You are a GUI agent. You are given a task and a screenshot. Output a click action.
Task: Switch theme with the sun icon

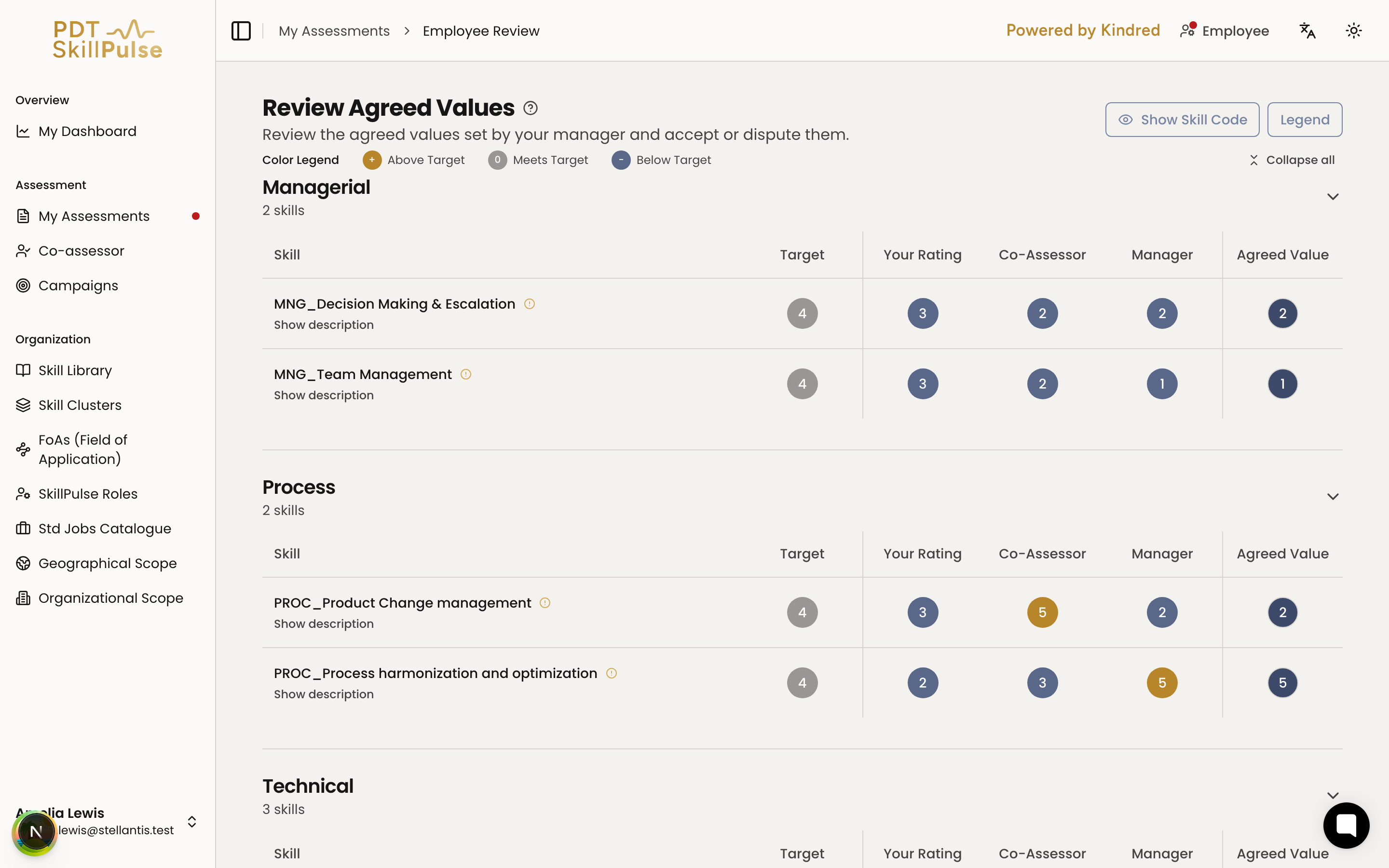pos(1353,31)
